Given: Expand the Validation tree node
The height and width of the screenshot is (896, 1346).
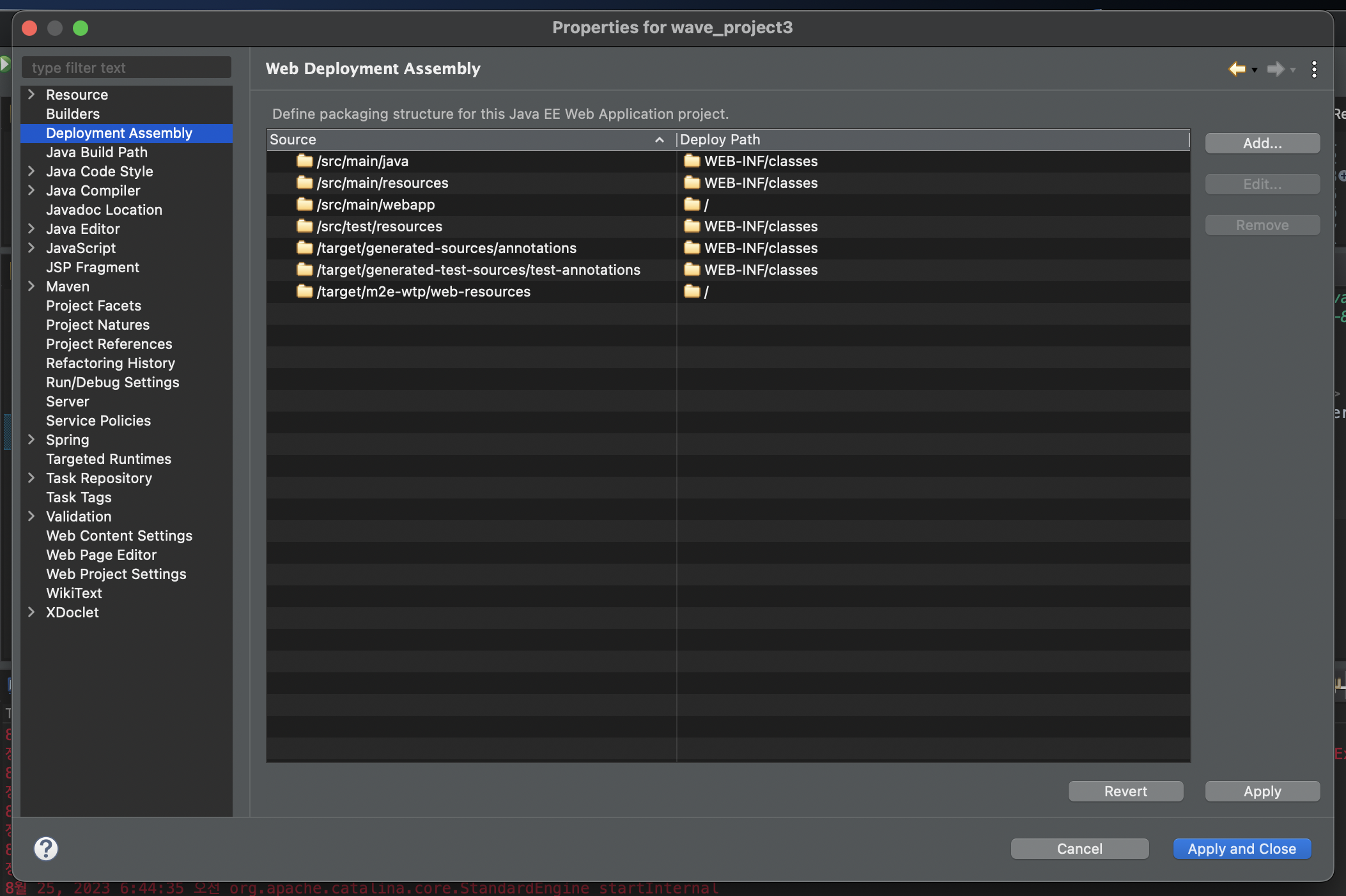Looking at the screenshot, I should pos(31,516).
